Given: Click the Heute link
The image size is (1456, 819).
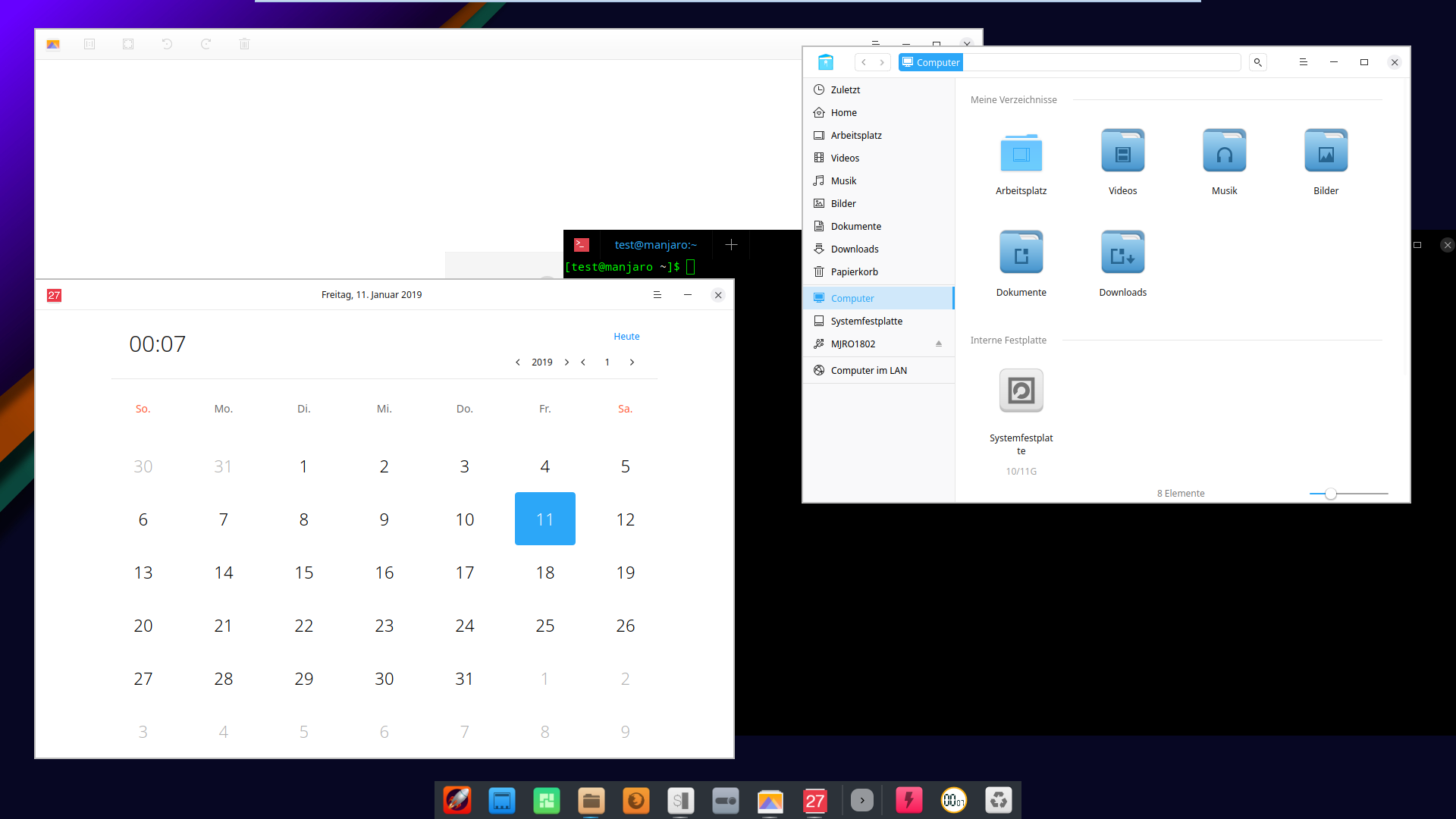Looking at the screenshot, I should click(x=626, y=336).
